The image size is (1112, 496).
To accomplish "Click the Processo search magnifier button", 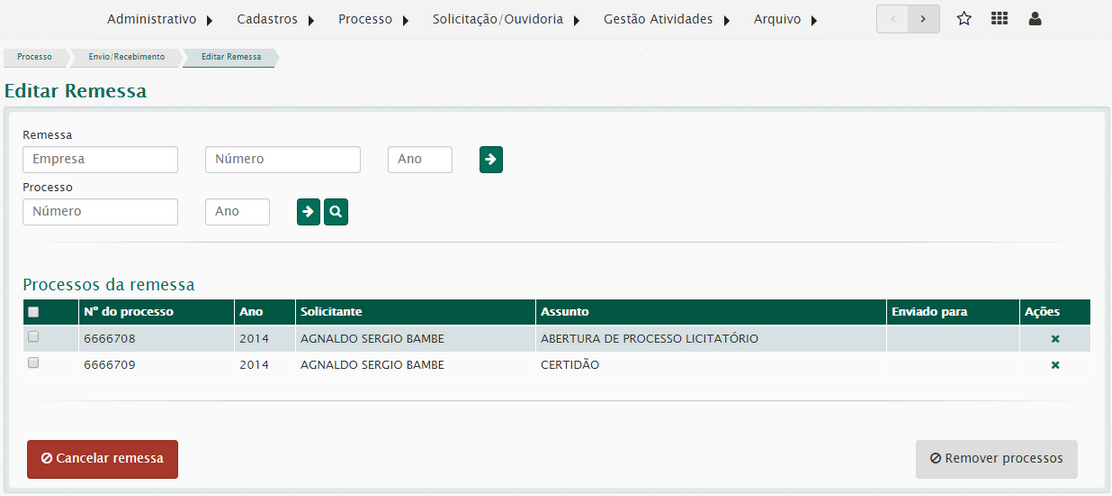I will click(x=336, y=212).
